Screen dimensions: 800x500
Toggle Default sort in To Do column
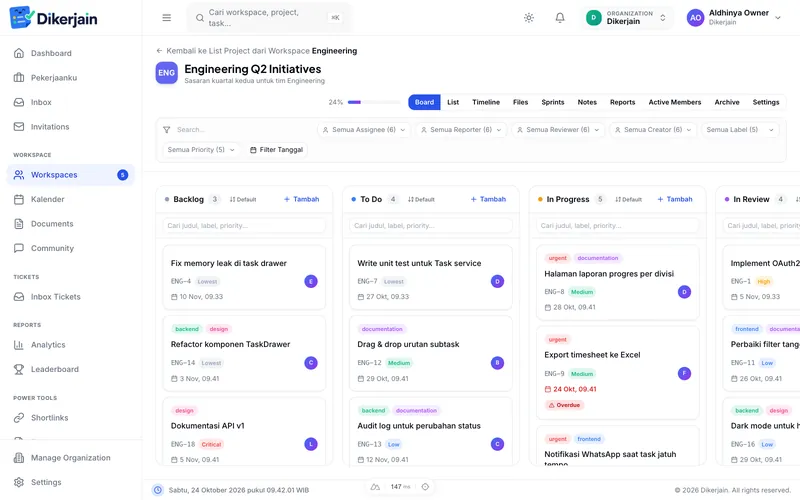(421, 199)
